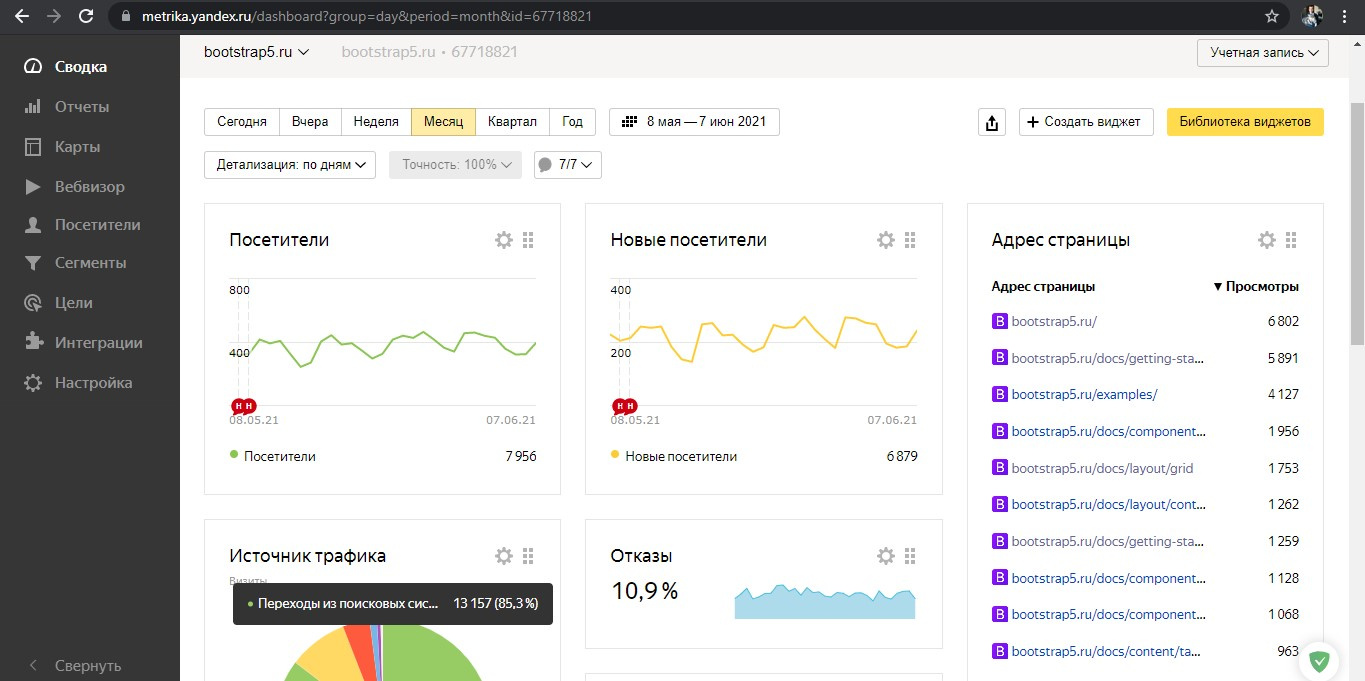1365x681 pixels.
Task: Click the Настройка gear icon in sidebar
Action: tap(33, 383)
